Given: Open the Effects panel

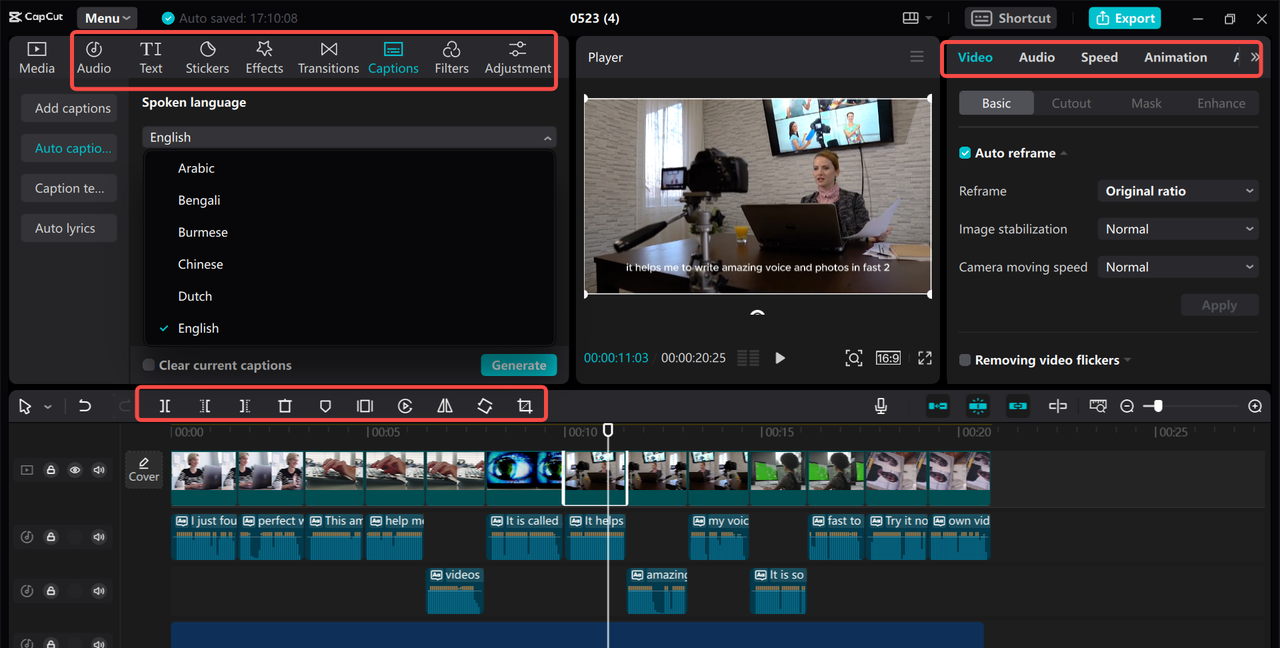Looking at the screenshot, I should tap(264, 58).
